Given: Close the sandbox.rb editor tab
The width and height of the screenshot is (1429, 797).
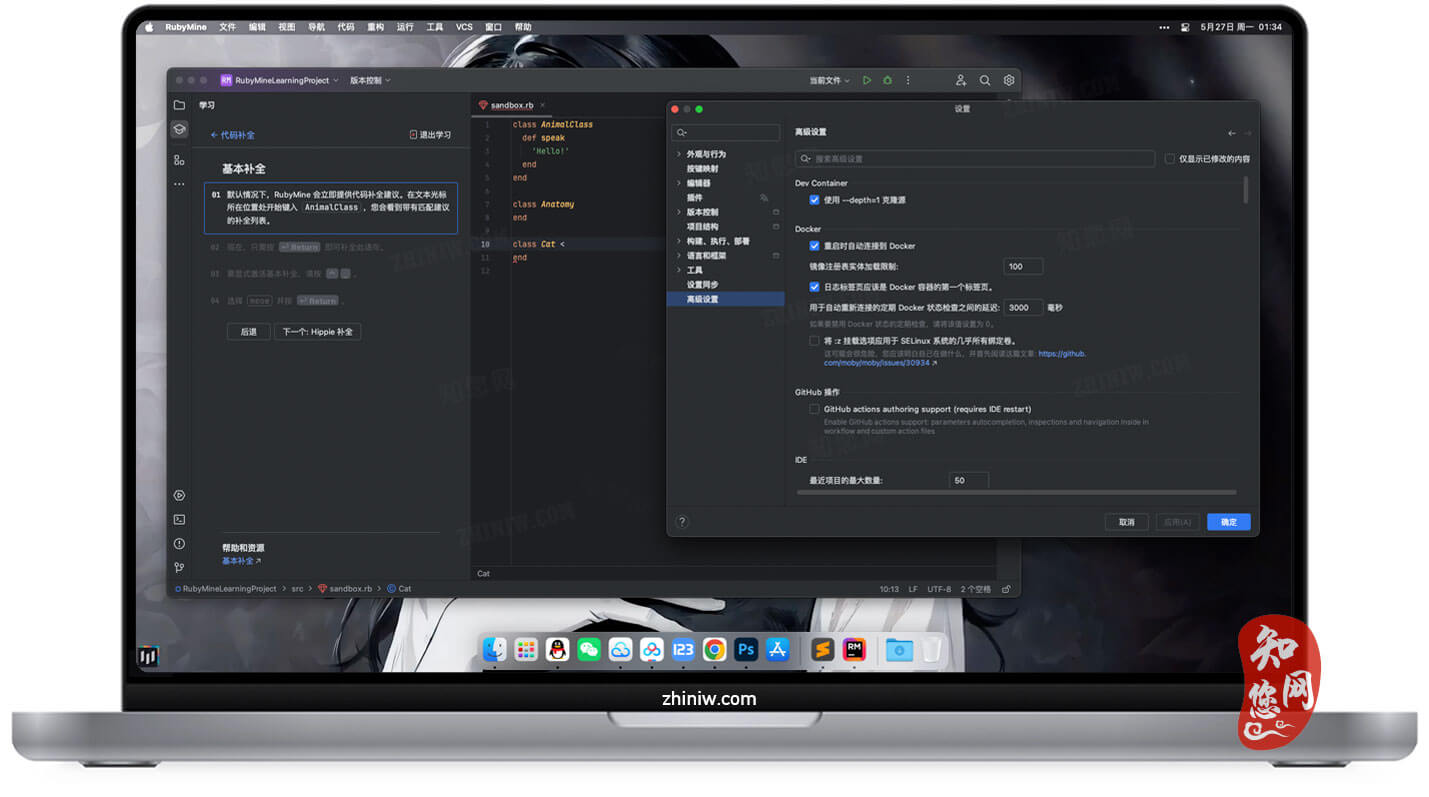Looking at the screenshot, I should [543, 105].
